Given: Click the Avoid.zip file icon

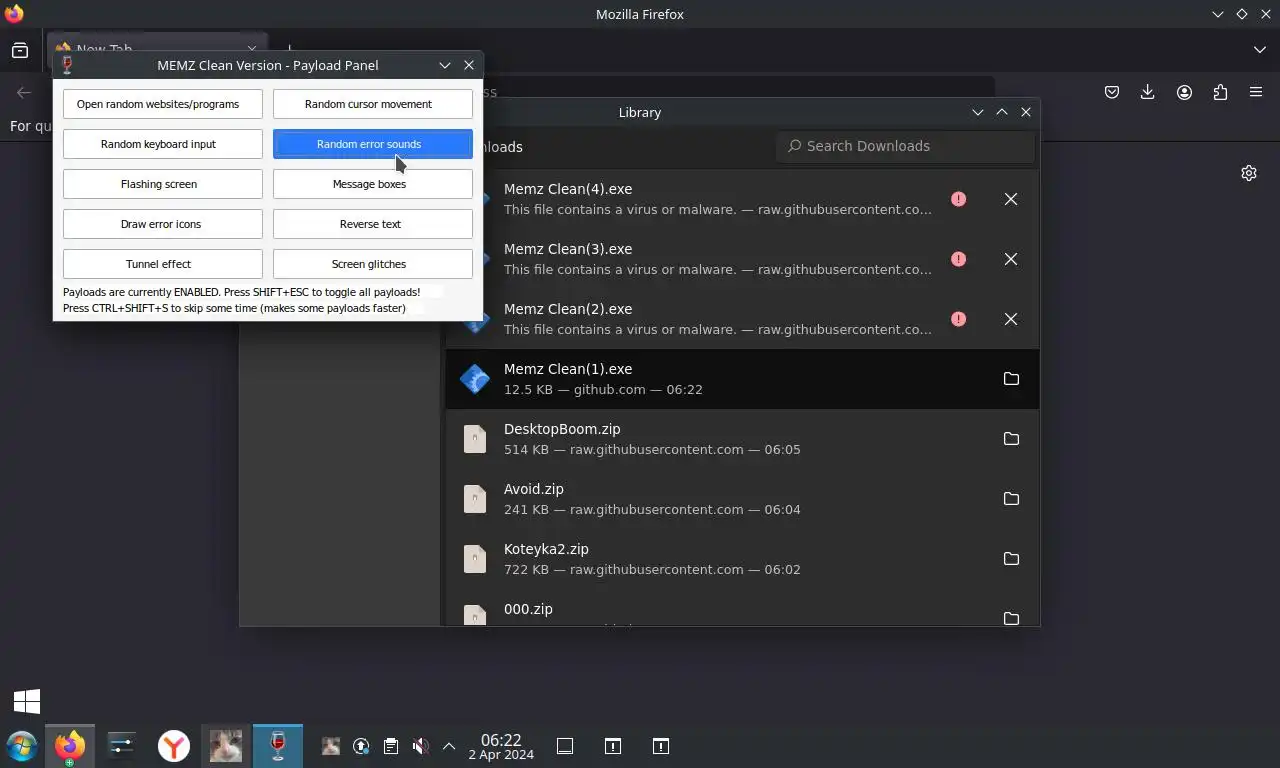Looking at the screenshot, I should click(474, 499).
